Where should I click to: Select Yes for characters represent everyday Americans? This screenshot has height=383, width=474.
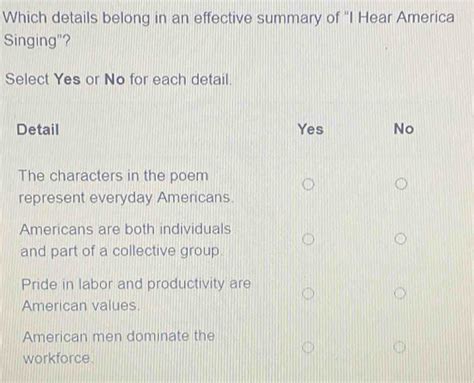click(x=308, y=184)
